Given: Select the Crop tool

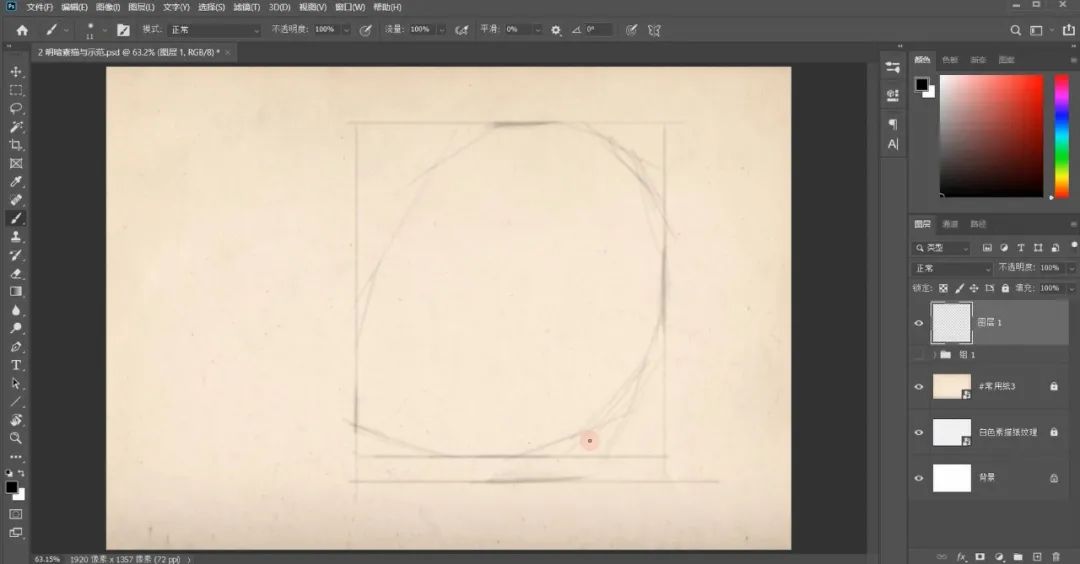Looking at the screenshot, I should coord(16,145).
